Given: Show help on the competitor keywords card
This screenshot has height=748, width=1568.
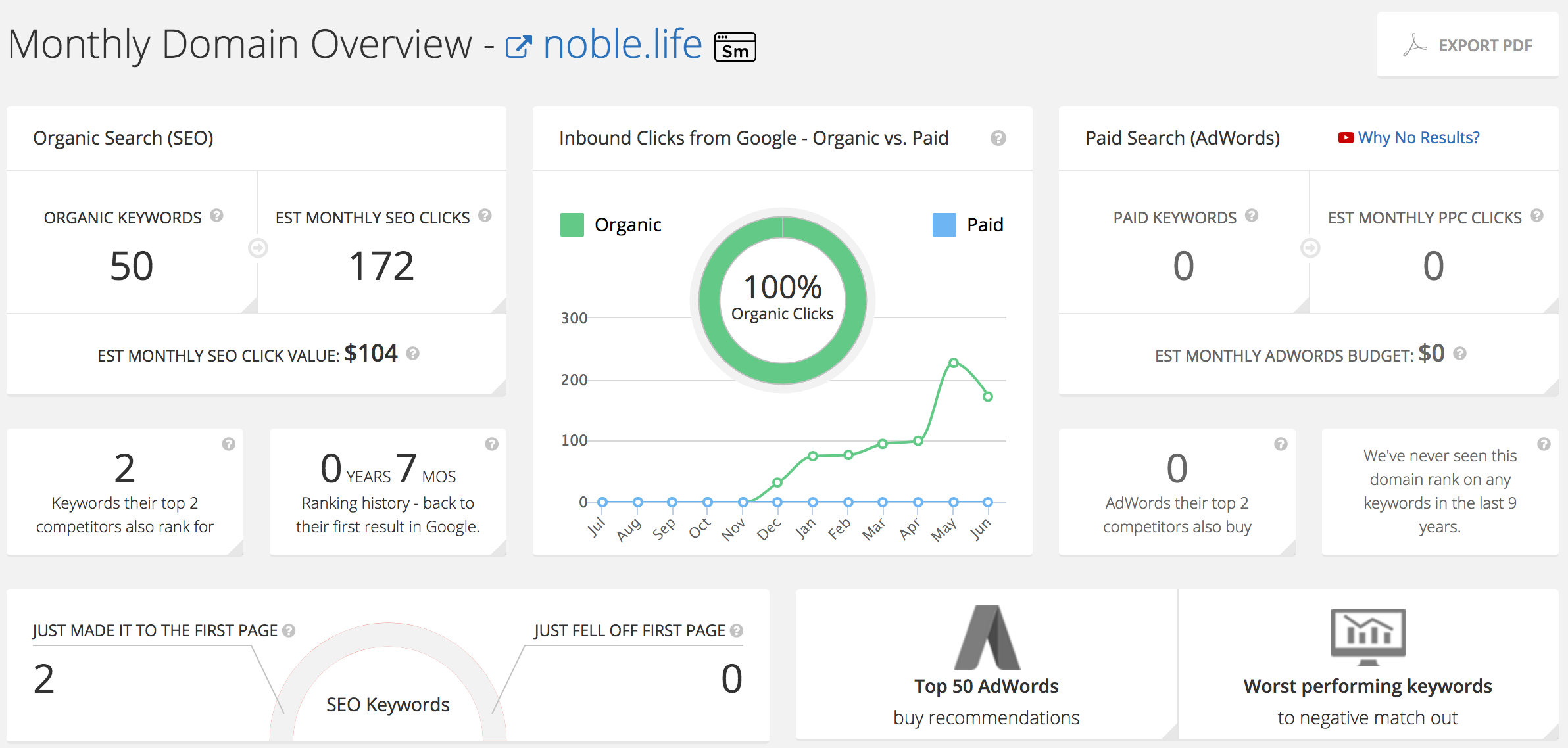Looking at the screenshot, I should point(228,444).
